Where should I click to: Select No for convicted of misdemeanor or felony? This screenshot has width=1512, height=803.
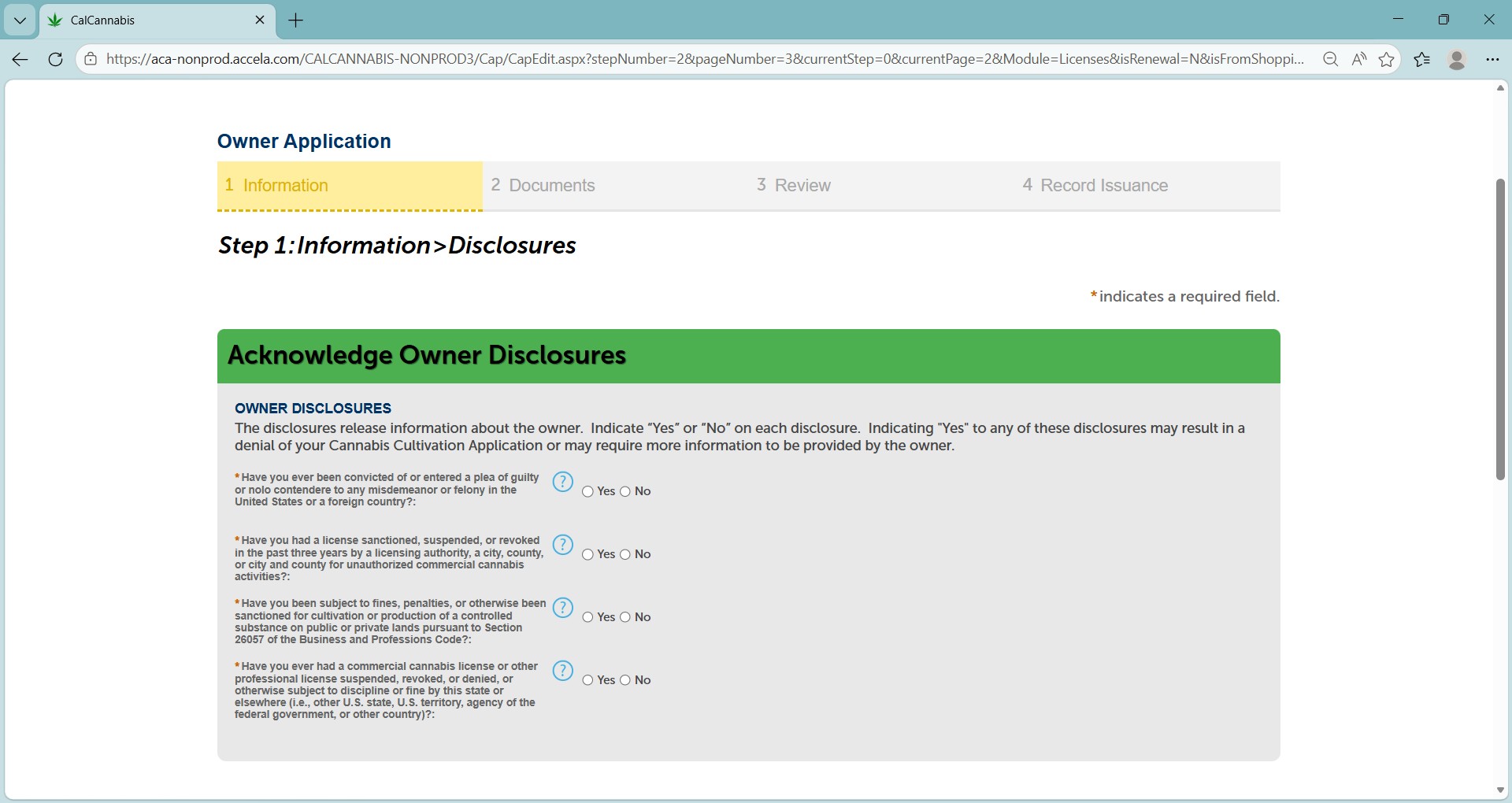tap(625, 491)
